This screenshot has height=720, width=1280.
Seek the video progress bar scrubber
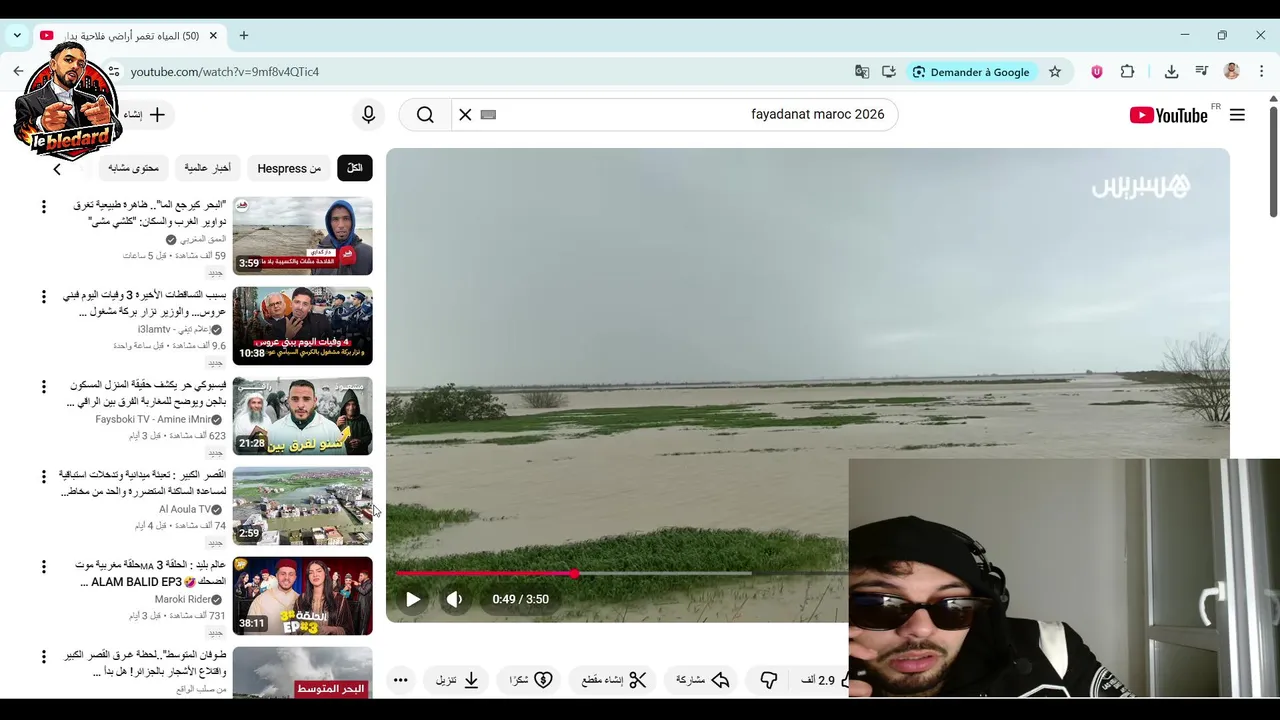[575, 573]
